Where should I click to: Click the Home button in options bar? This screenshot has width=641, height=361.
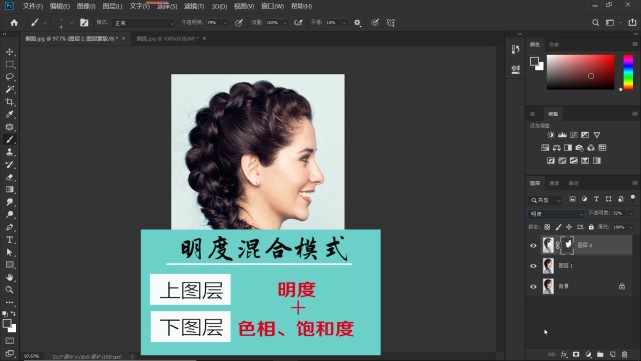pyautogui.click(x=14, y=23)
